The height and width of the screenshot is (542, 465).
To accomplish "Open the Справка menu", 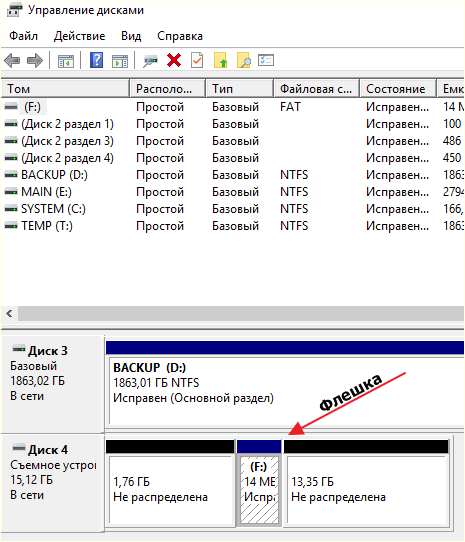I will 180,36.
